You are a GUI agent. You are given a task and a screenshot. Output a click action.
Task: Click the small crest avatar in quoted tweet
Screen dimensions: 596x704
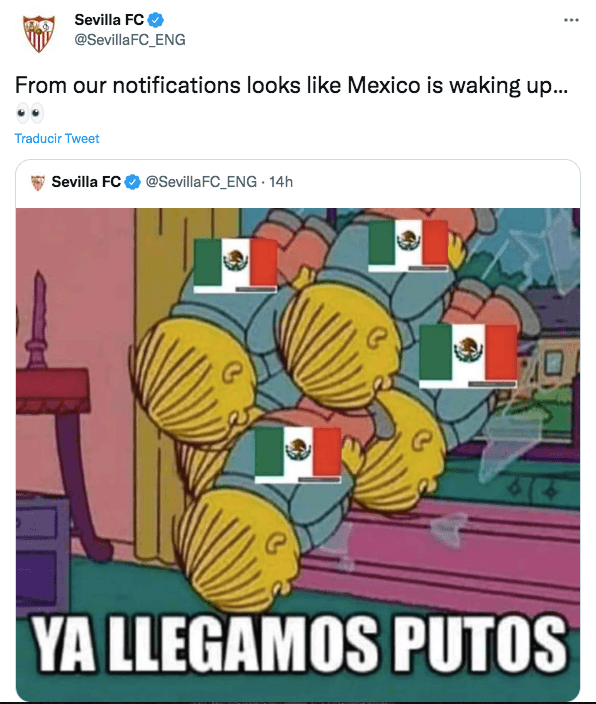[38, 182]
